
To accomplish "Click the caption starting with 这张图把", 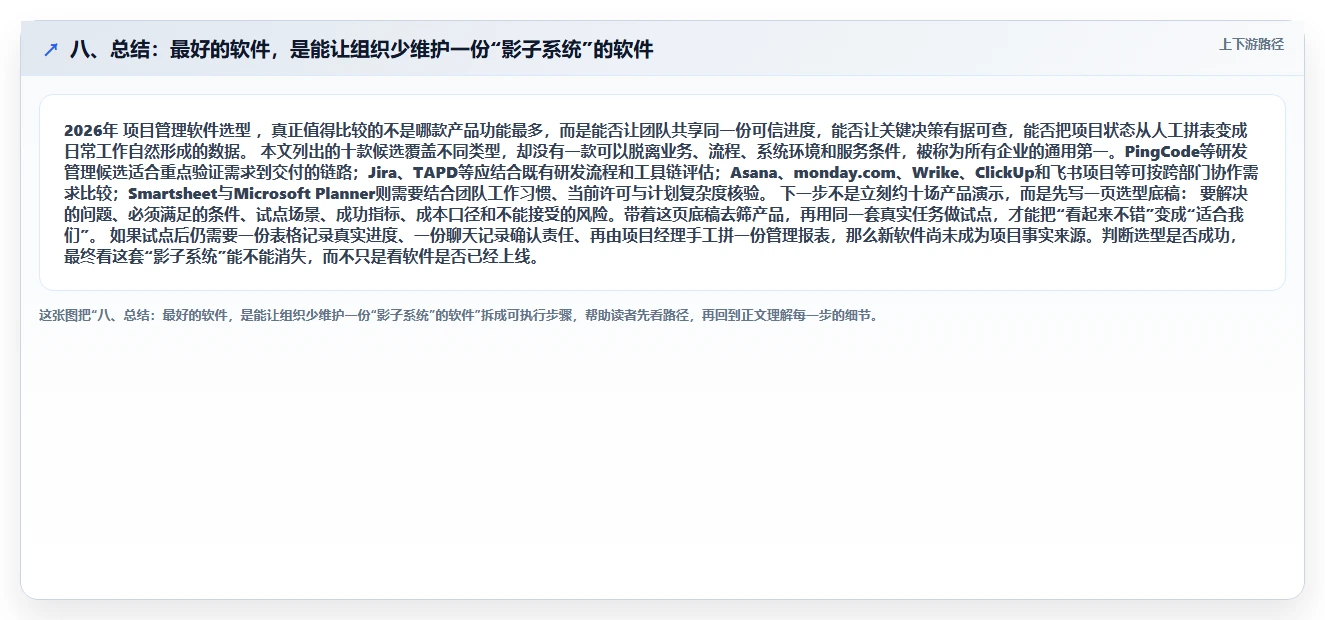I will point(459,315).
